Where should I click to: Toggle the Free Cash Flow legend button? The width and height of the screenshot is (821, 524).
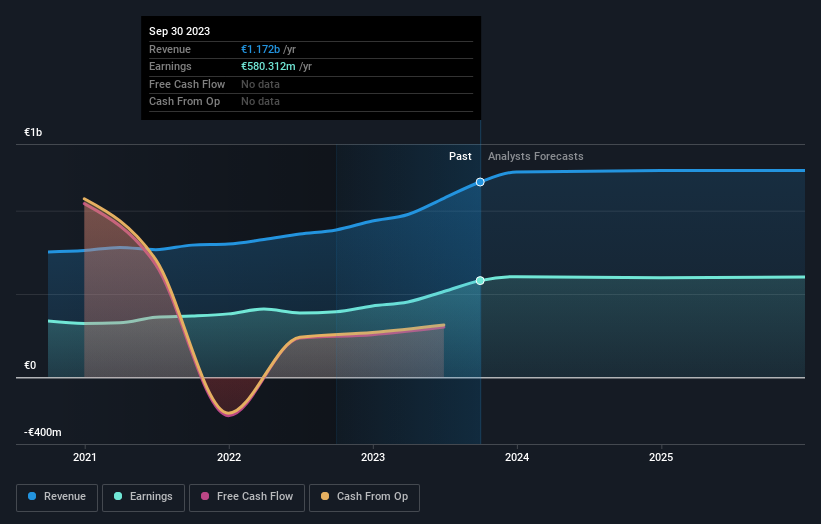(247, 497)
